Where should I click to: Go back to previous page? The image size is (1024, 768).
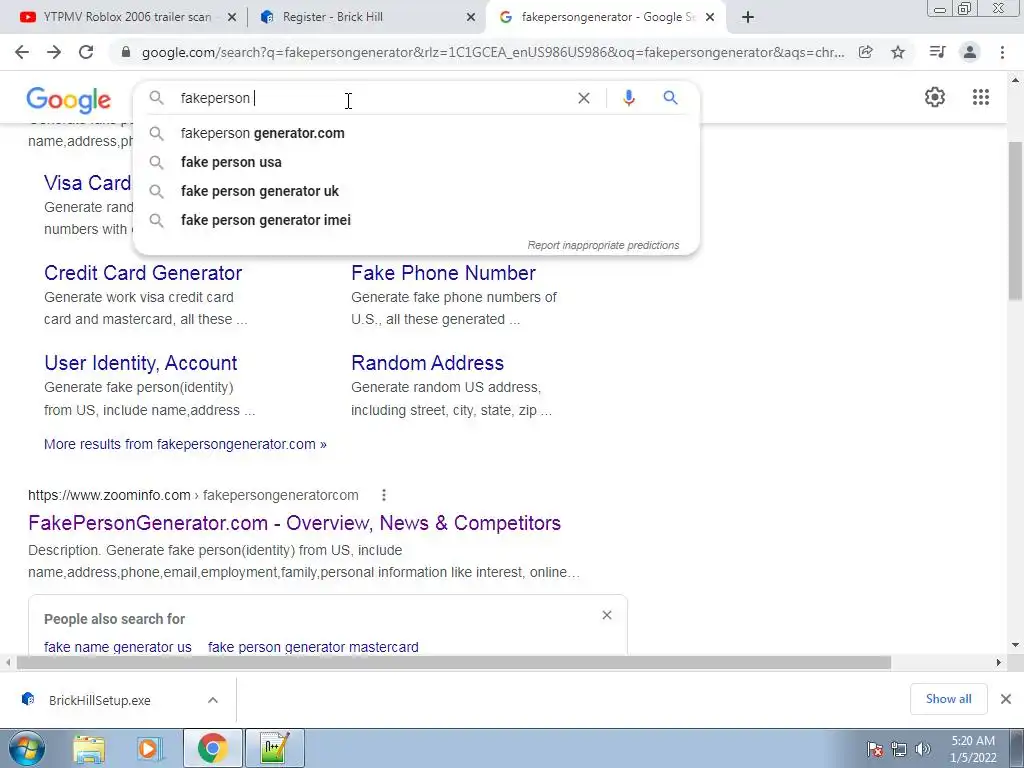click(x=22, y=52)
